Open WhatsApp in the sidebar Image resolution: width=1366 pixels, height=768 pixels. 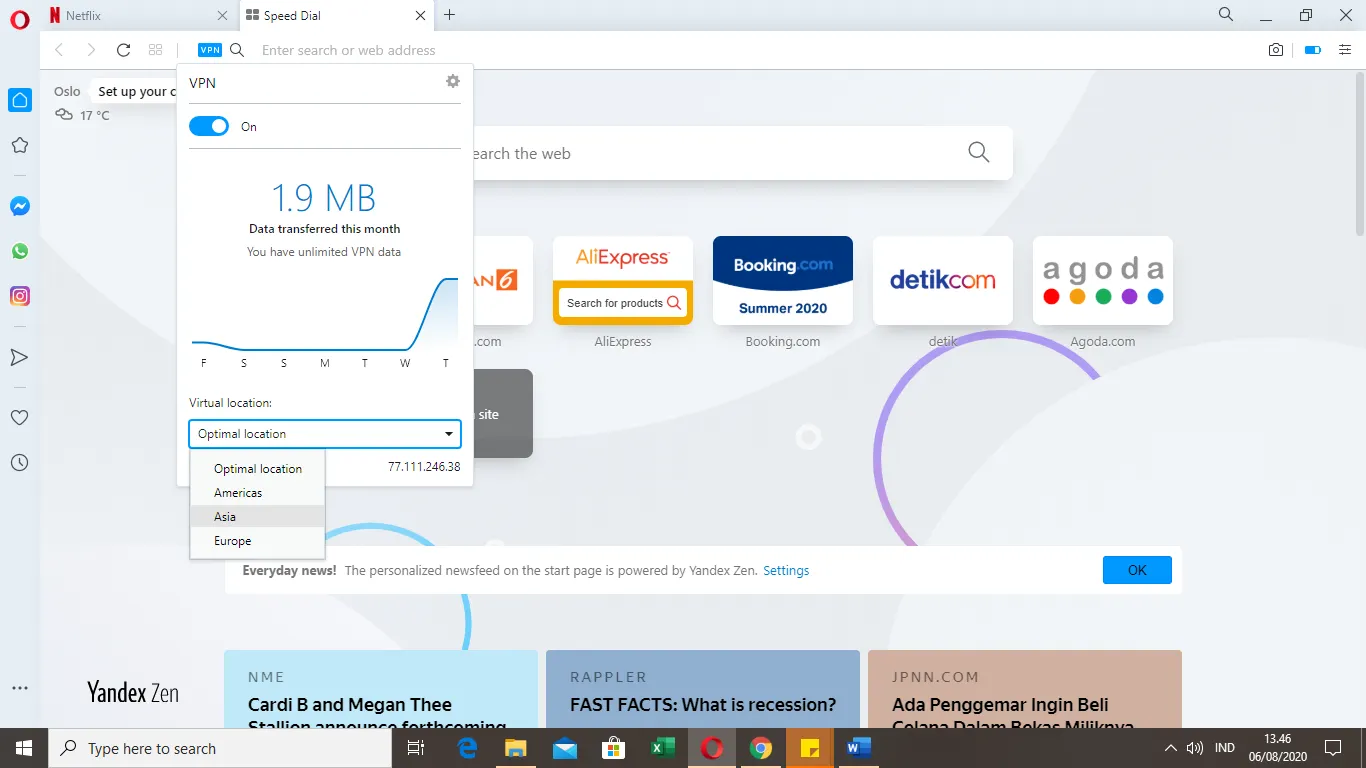click(x=20, y=251)
